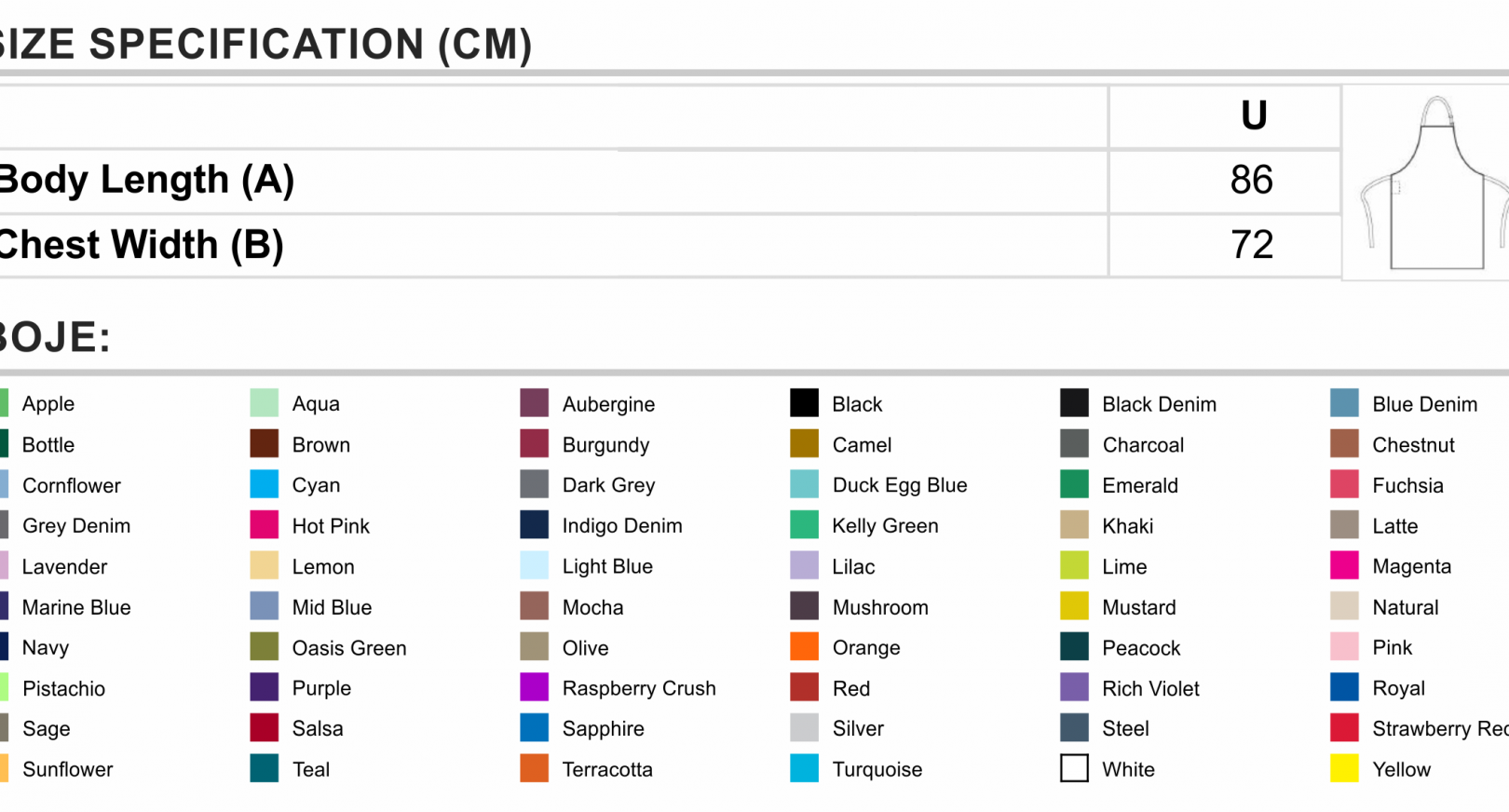Click the Body Length (A) row label
The width and height of the screenshot is (1509, 812).
[146, 180]
